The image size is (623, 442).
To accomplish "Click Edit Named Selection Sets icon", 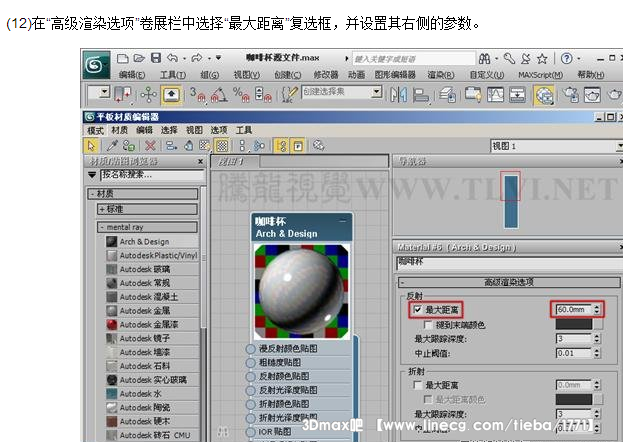I will [289, 95].
